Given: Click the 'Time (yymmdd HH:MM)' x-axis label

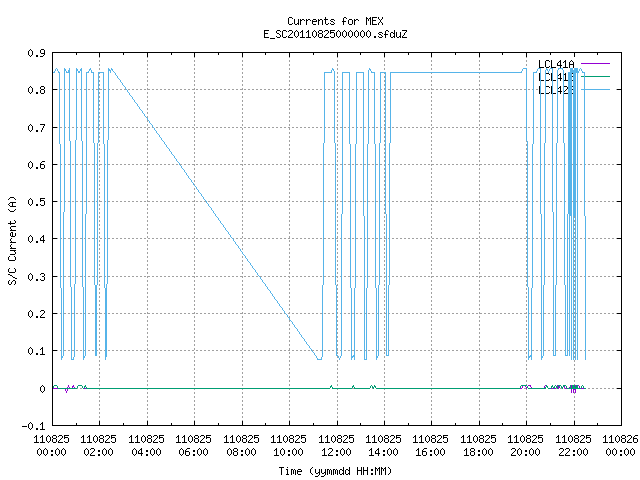Looking at the screenshot, I should (335, 471).
